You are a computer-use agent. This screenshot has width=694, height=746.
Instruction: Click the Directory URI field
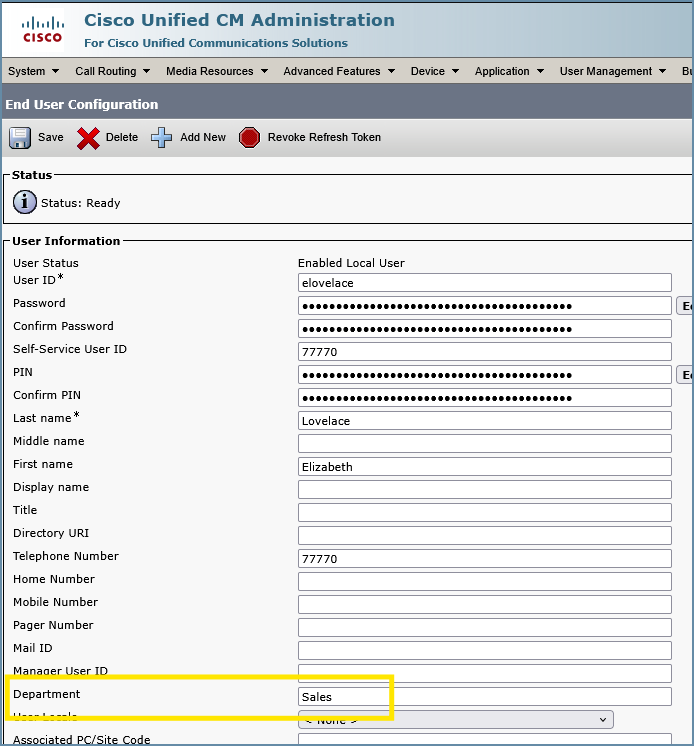pos(485,536)
